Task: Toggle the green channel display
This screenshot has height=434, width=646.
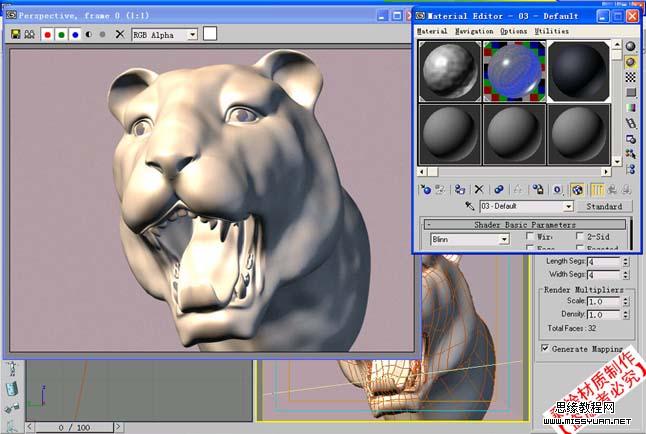Action: coord(61,35)
